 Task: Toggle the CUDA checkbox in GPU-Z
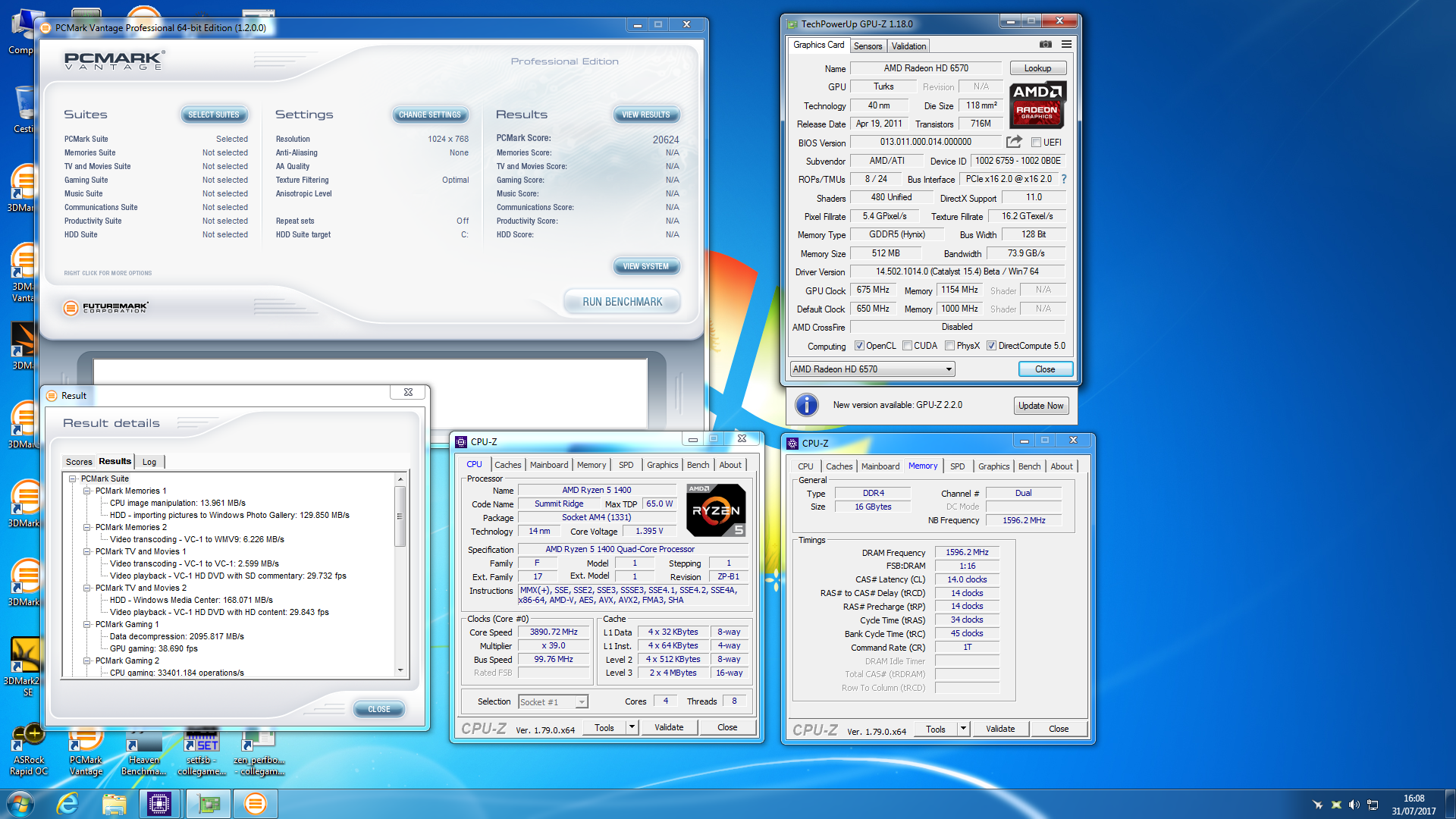(907, 346)
